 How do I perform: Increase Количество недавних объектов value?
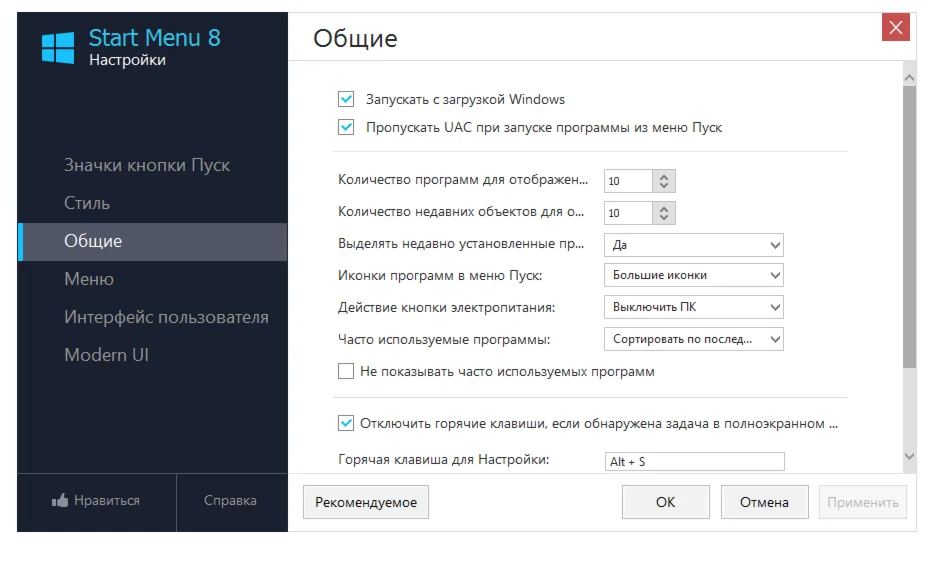664,208
